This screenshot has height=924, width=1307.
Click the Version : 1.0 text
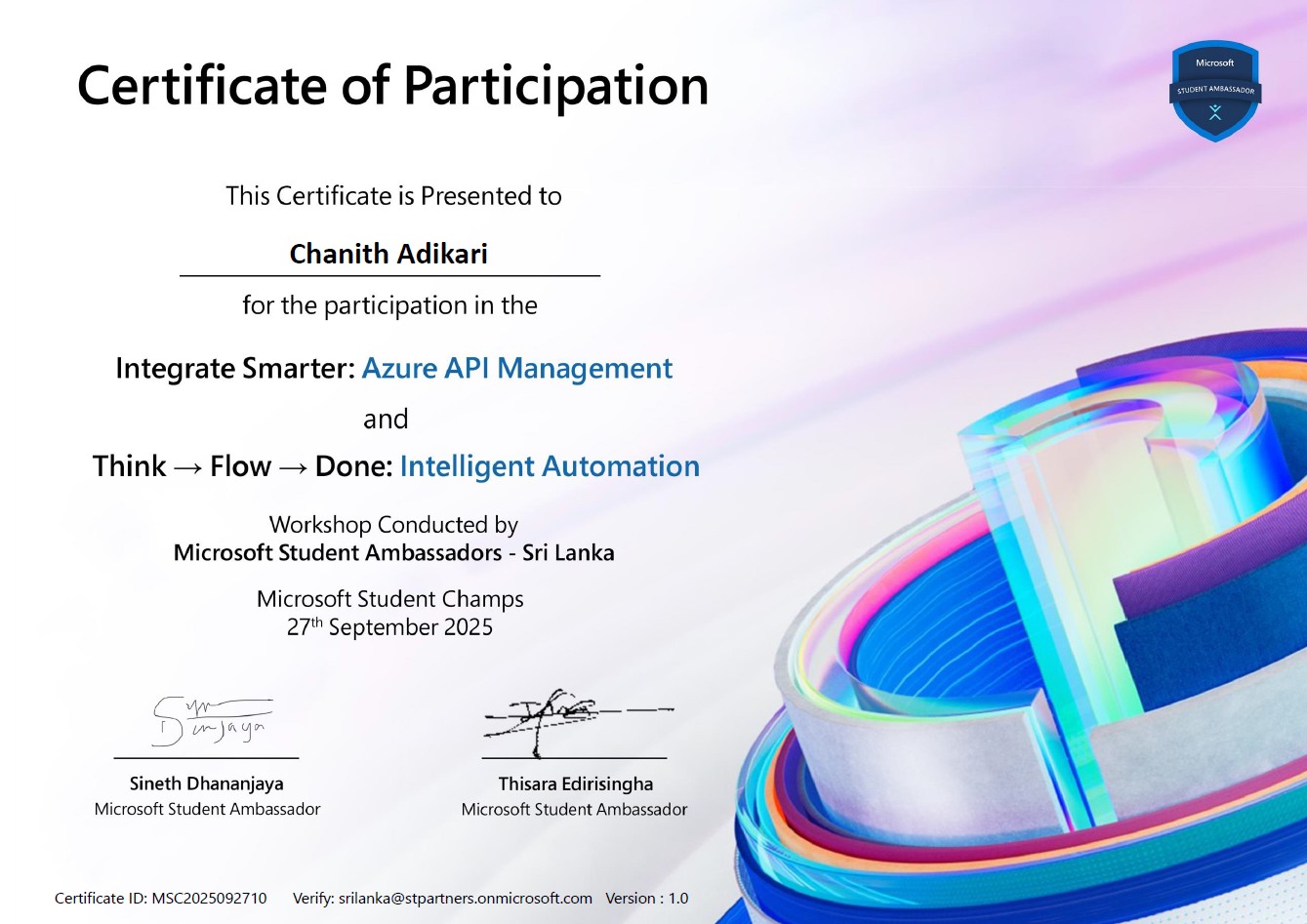click(x=646, y=898)
